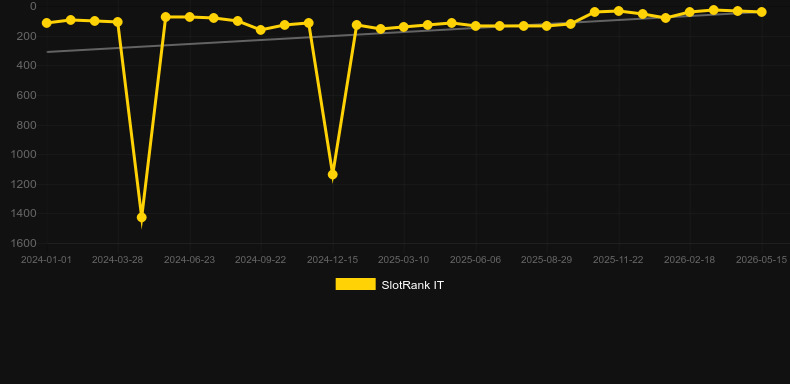Click the 2025-06-06 axis date label
Screen dimensions: 790x384
click(475, 260)
